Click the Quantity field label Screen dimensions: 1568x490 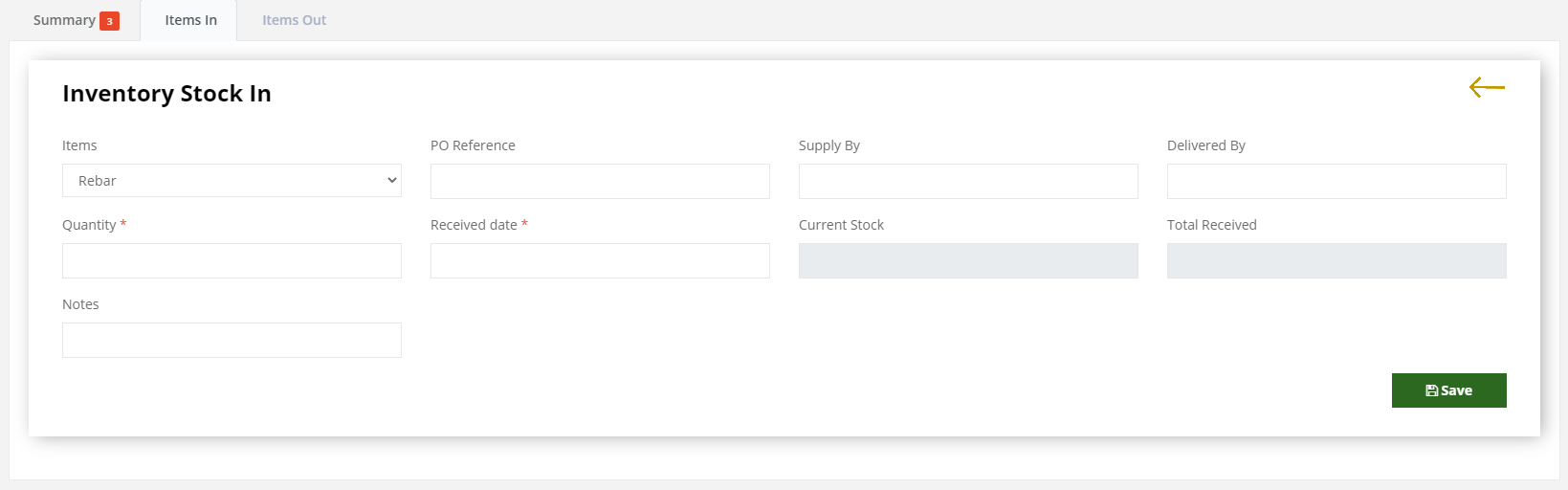[x=89, y=225]
